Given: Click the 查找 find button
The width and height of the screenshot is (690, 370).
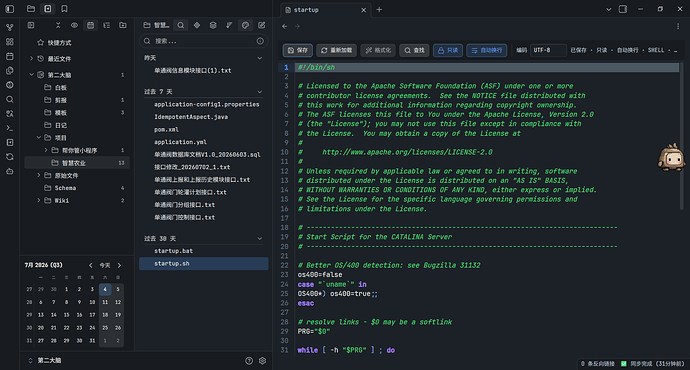Looking at the screenshot, I should pos(414,51).
